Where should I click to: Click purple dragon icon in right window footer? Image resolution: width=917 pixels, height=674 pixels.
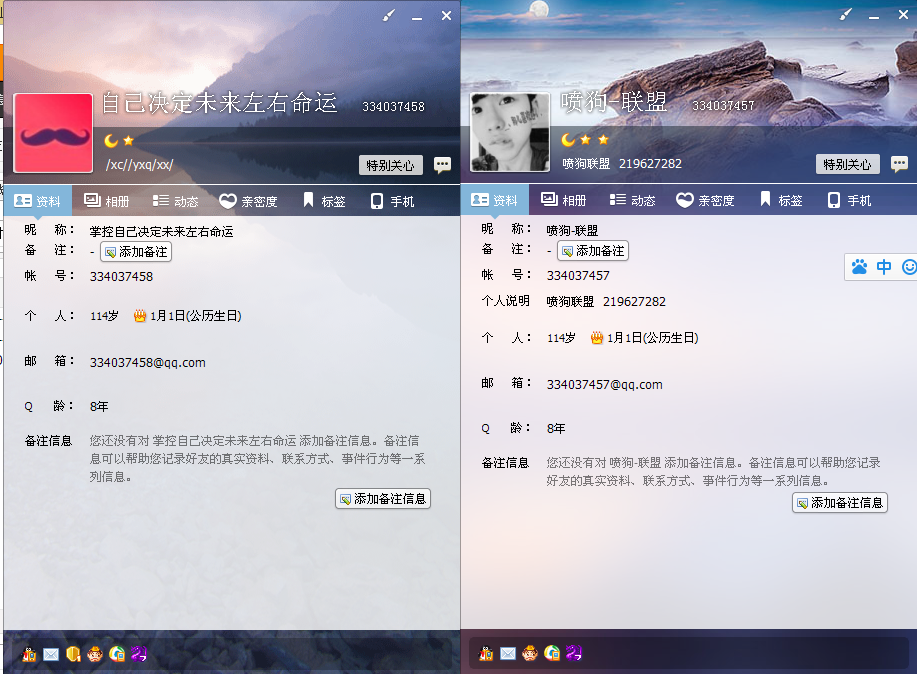click(x=574, y=653)
